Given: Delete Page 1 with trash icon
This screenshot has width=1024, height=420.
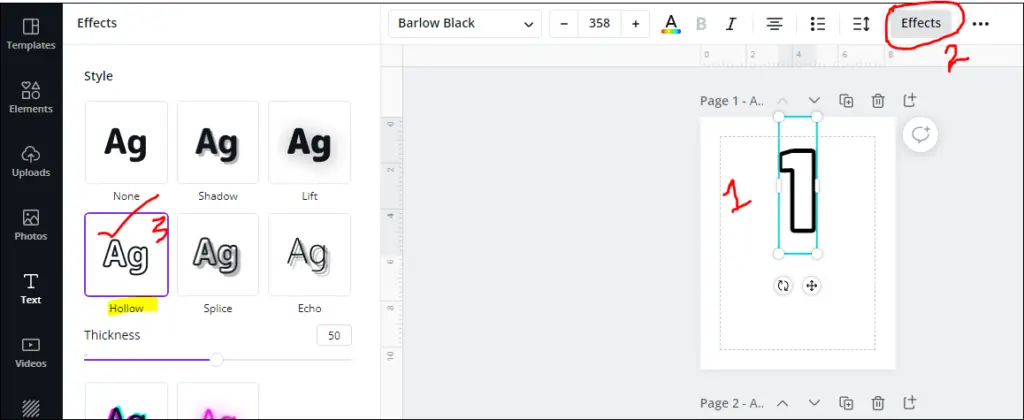Looking at the screenshot, I should tap(878, 101).
